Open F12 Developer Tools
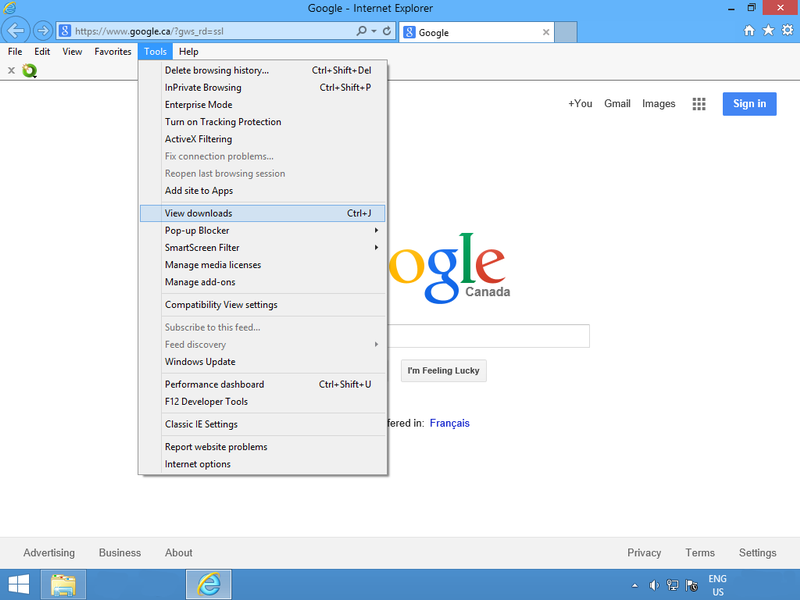Screen dimensions: 800x600 click(263, 402)
